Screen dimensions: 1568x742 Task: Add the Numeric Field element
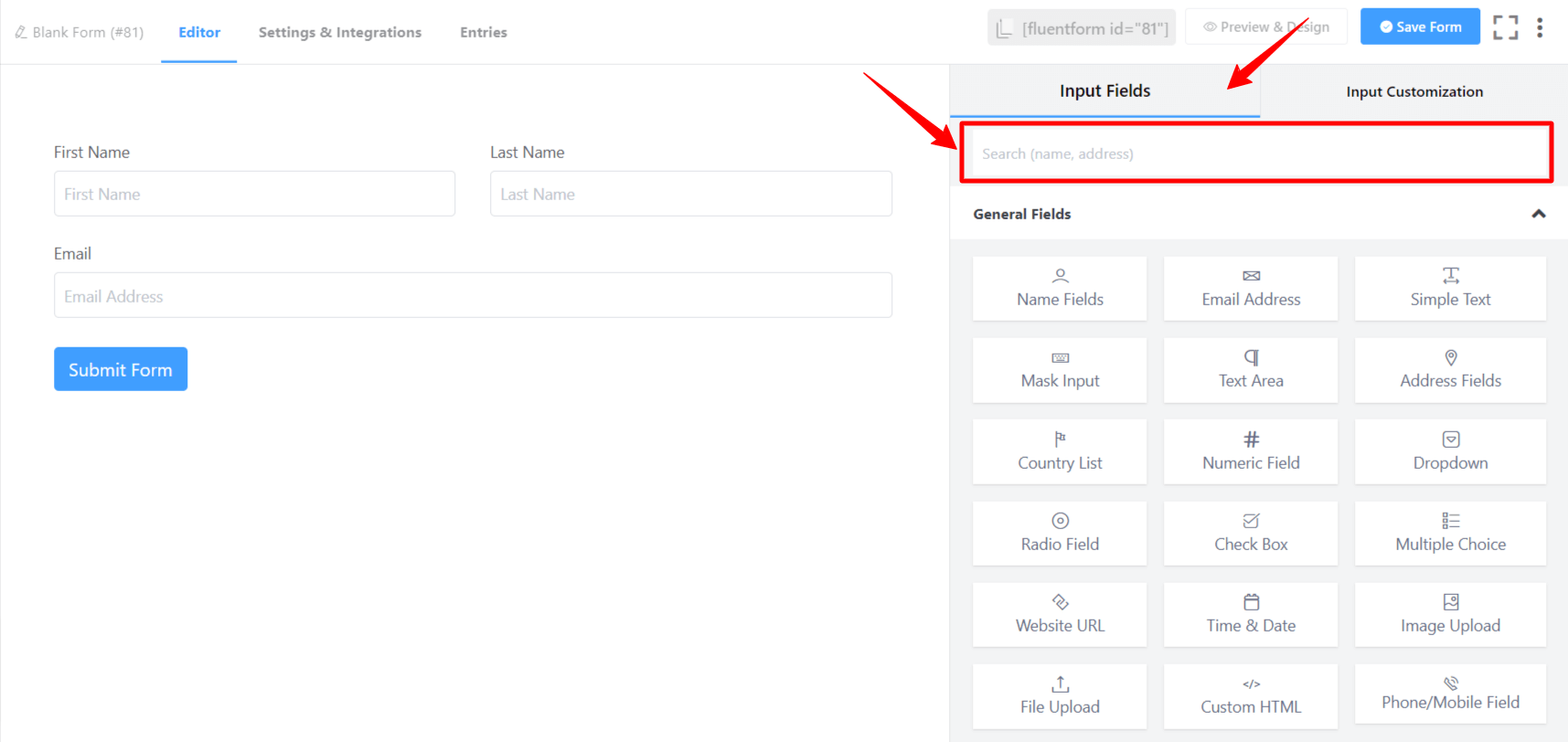(1251, 451)
